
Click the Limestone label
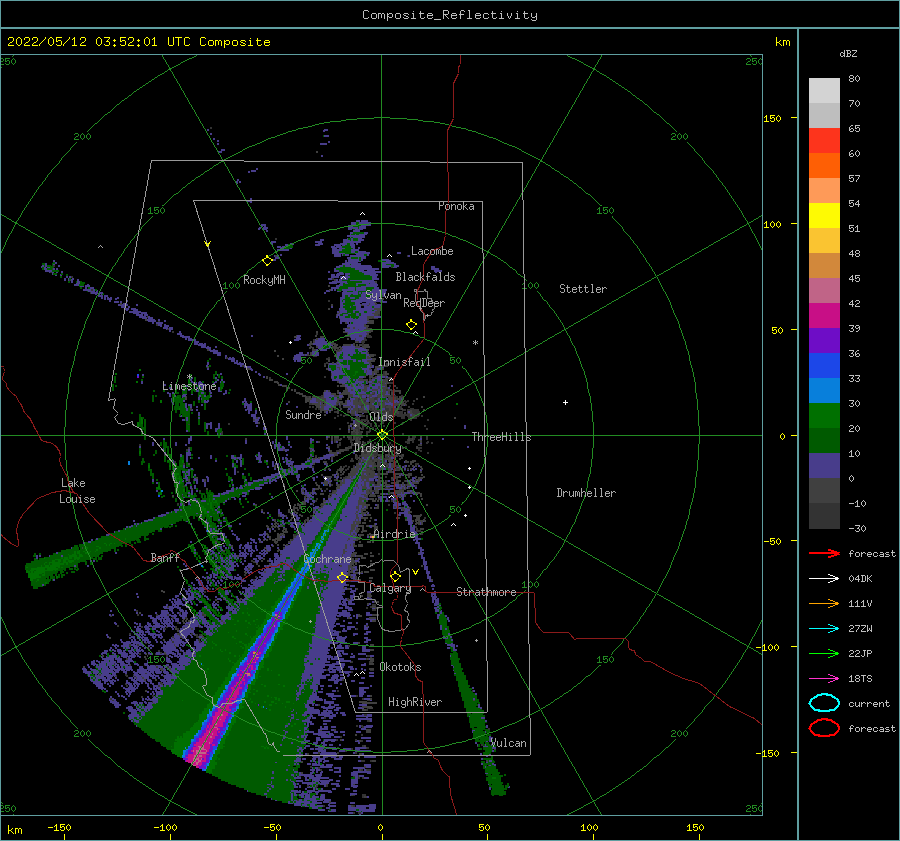[189, 386]
